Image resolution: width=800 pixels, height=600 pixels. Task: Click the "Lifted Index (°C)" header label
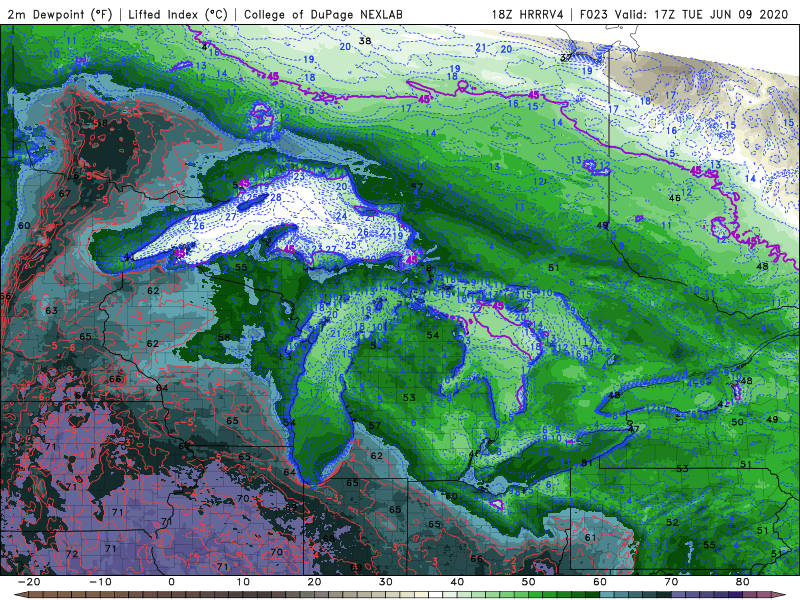178,15
